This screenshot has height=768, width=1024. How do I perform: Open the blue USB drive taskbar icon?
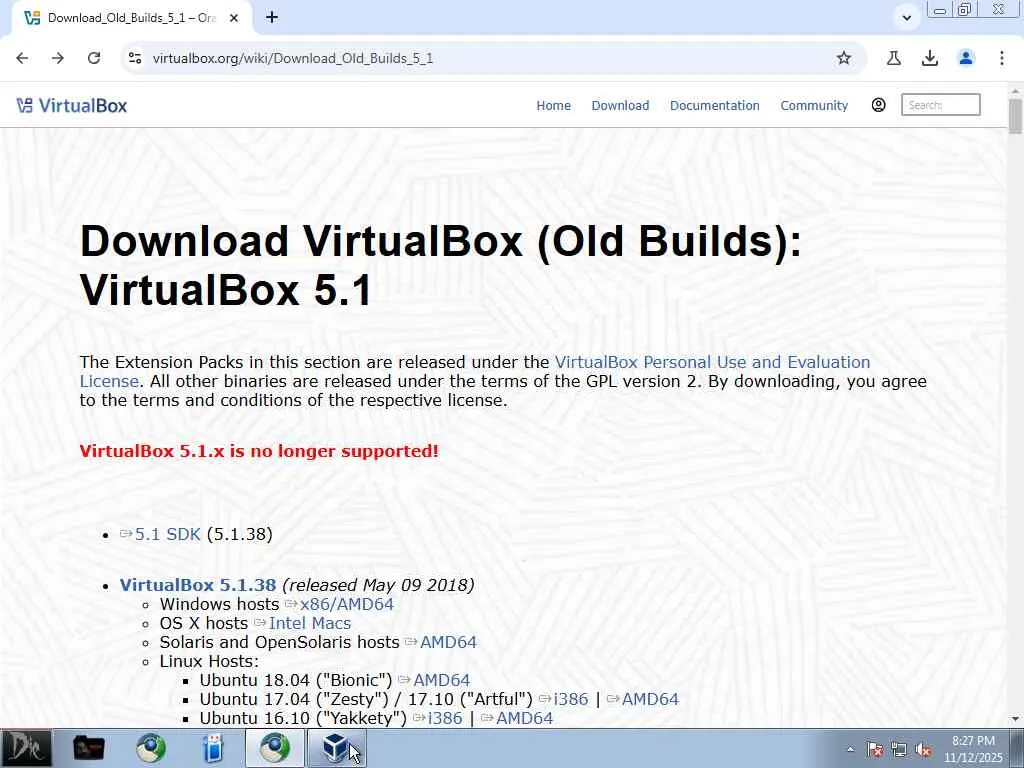coord(212,748)
